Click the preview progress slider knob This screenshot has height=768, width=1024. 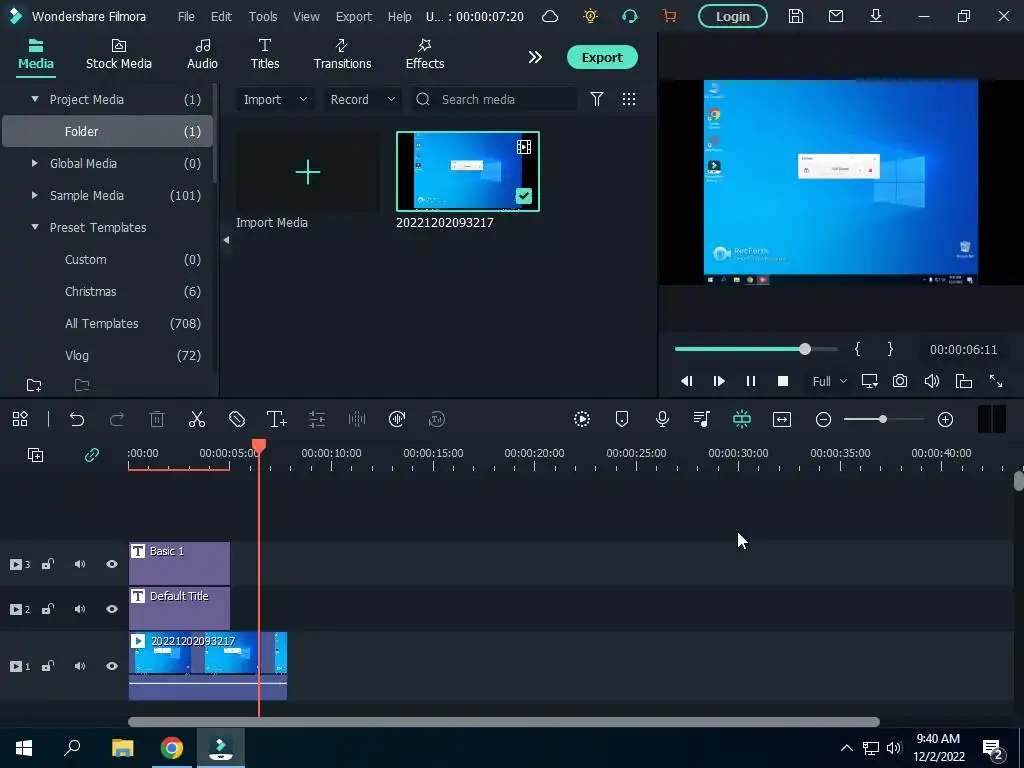(x=805, y=349)
